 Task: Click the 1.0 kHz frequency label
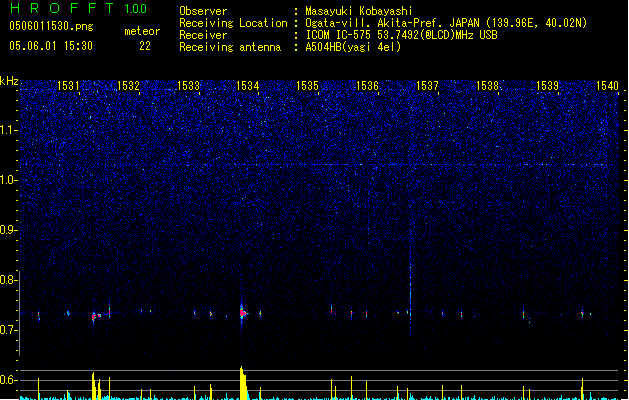pos(9,180)
